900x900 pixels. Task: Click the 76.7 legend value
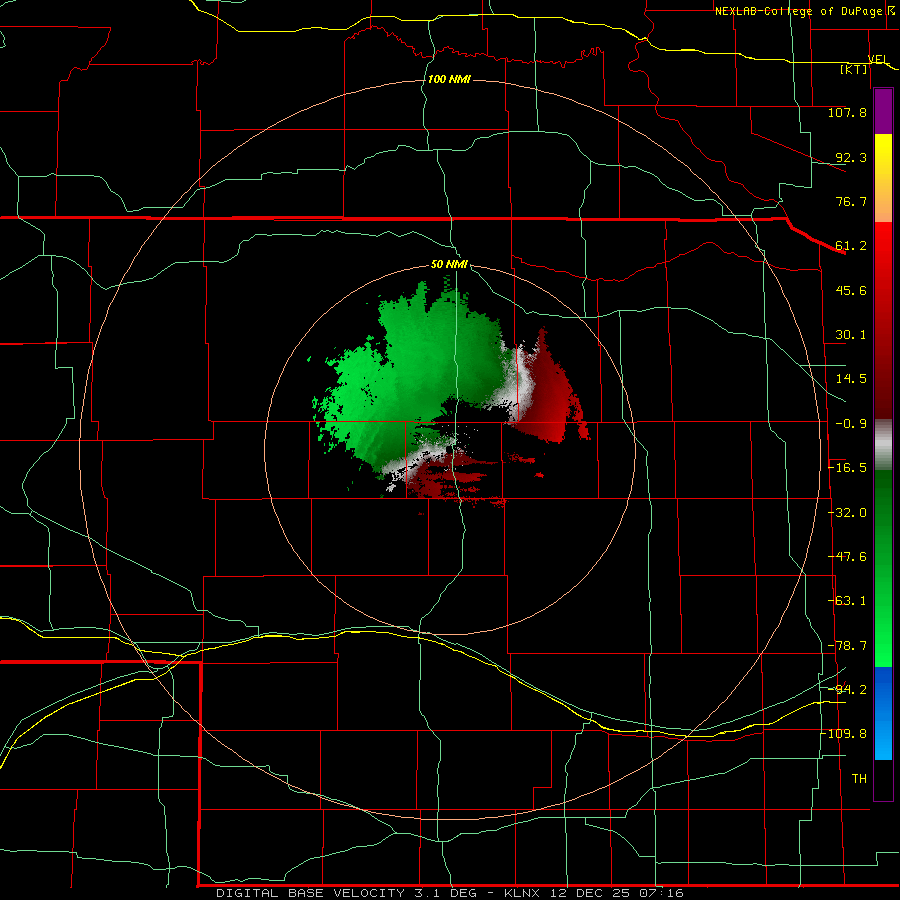coord(851,201)
